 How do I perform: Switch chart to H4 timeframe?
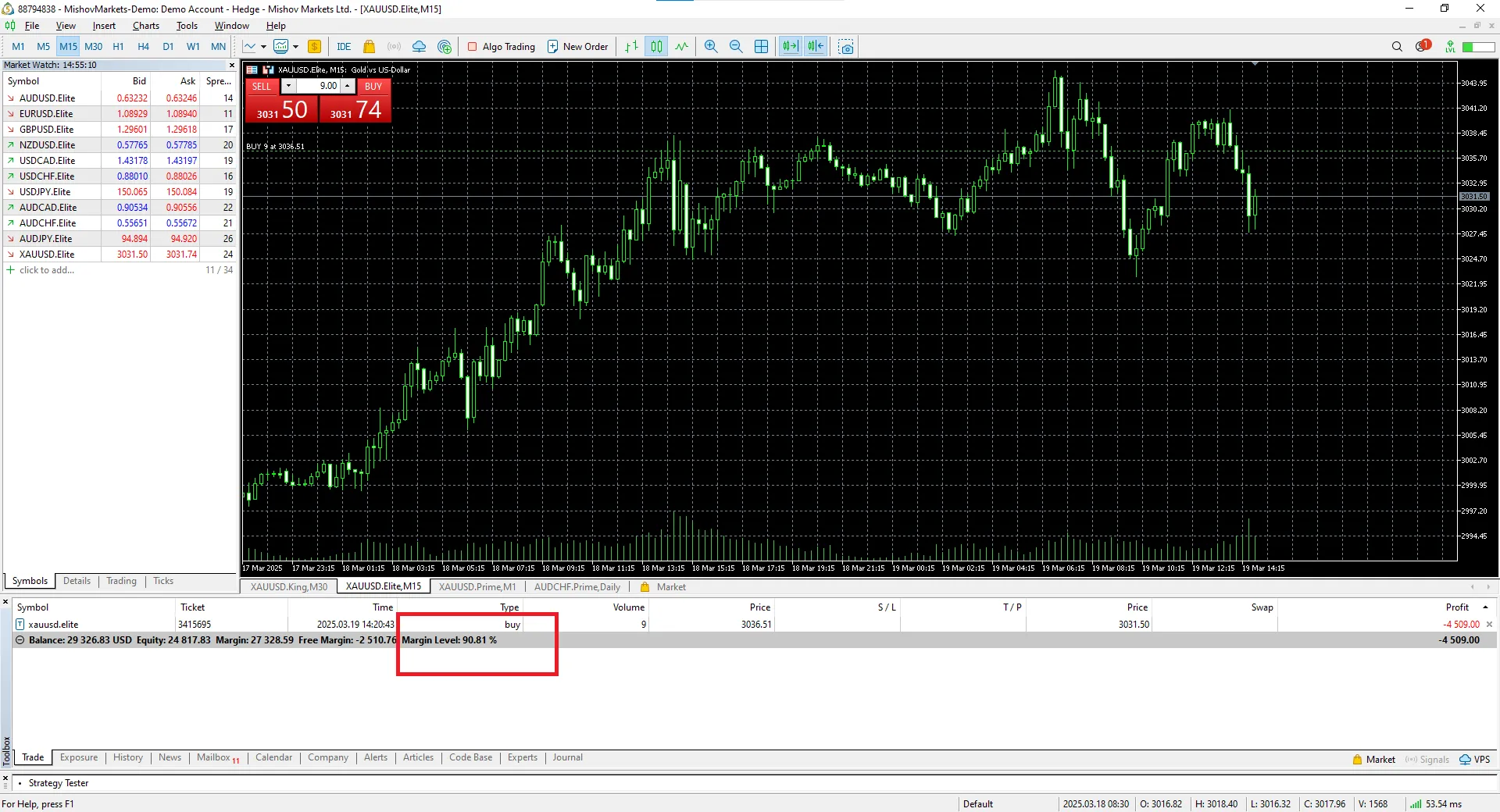pyautogui.click(x=143, y=47)
